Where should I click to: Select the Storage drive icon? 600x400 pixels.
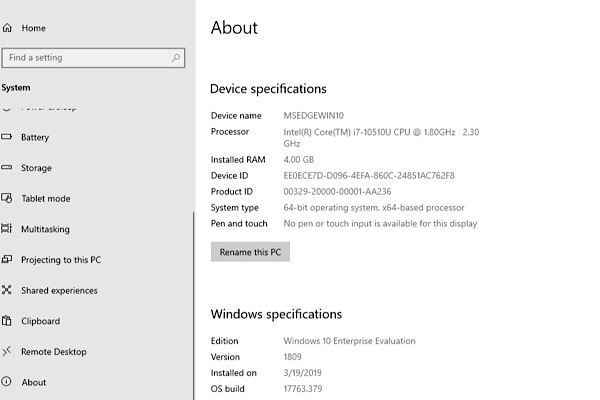pos(7,168)
